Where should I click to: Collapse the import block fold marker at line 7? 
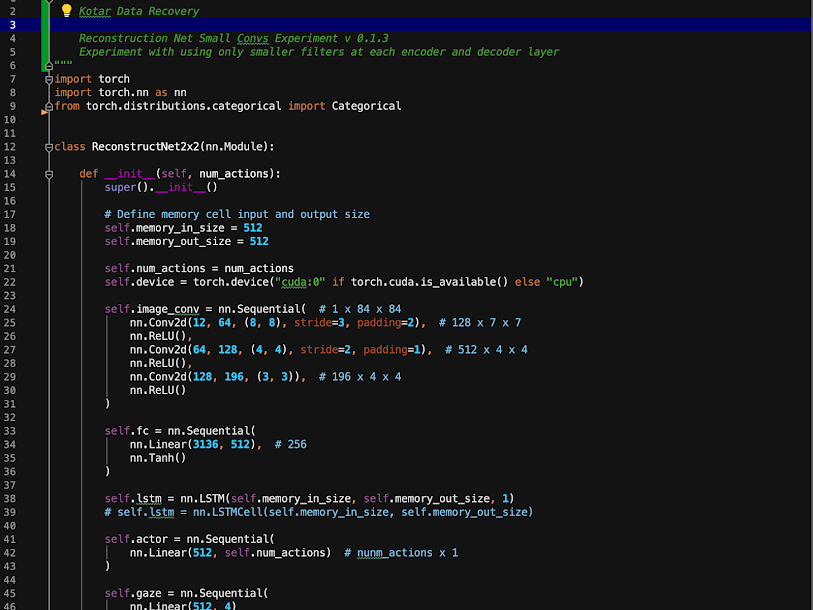[49, 79]
